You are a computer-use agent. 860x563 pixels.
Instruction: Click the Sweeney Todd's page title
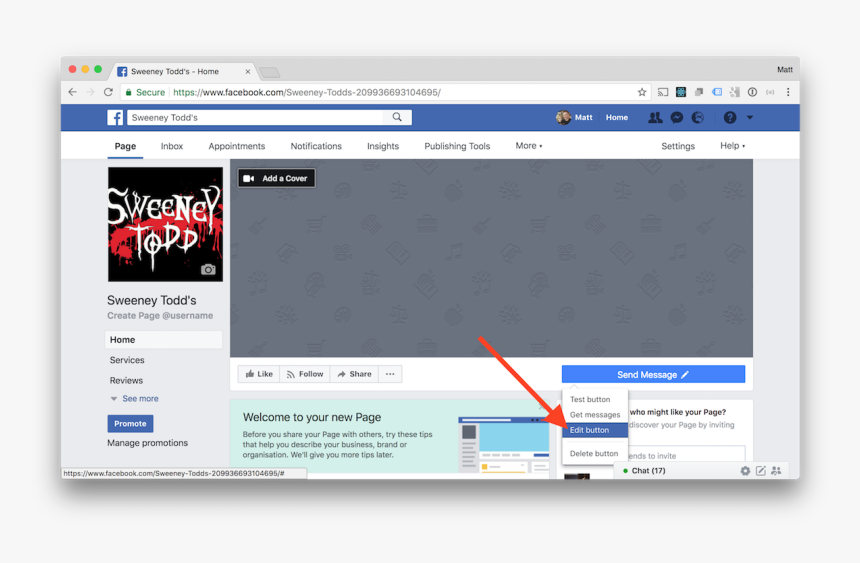point(151,300)
